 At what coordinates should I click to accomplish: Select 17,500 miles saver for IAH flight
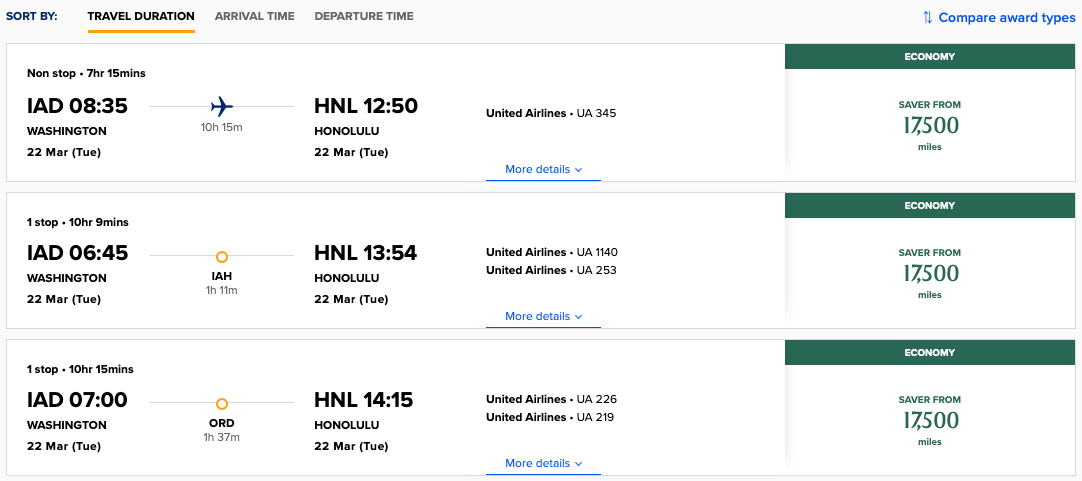(929, 273)
